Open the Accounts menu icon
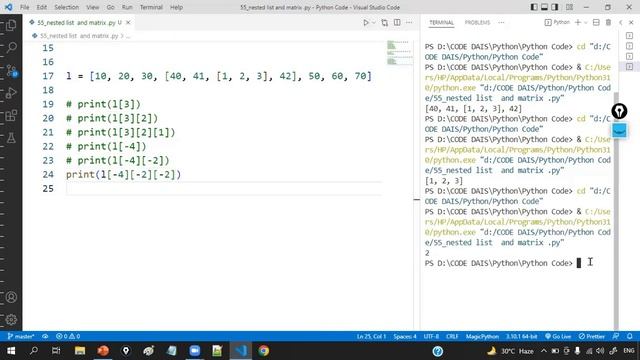This screenshot has width=640, height=360. [x=11, y=297]
